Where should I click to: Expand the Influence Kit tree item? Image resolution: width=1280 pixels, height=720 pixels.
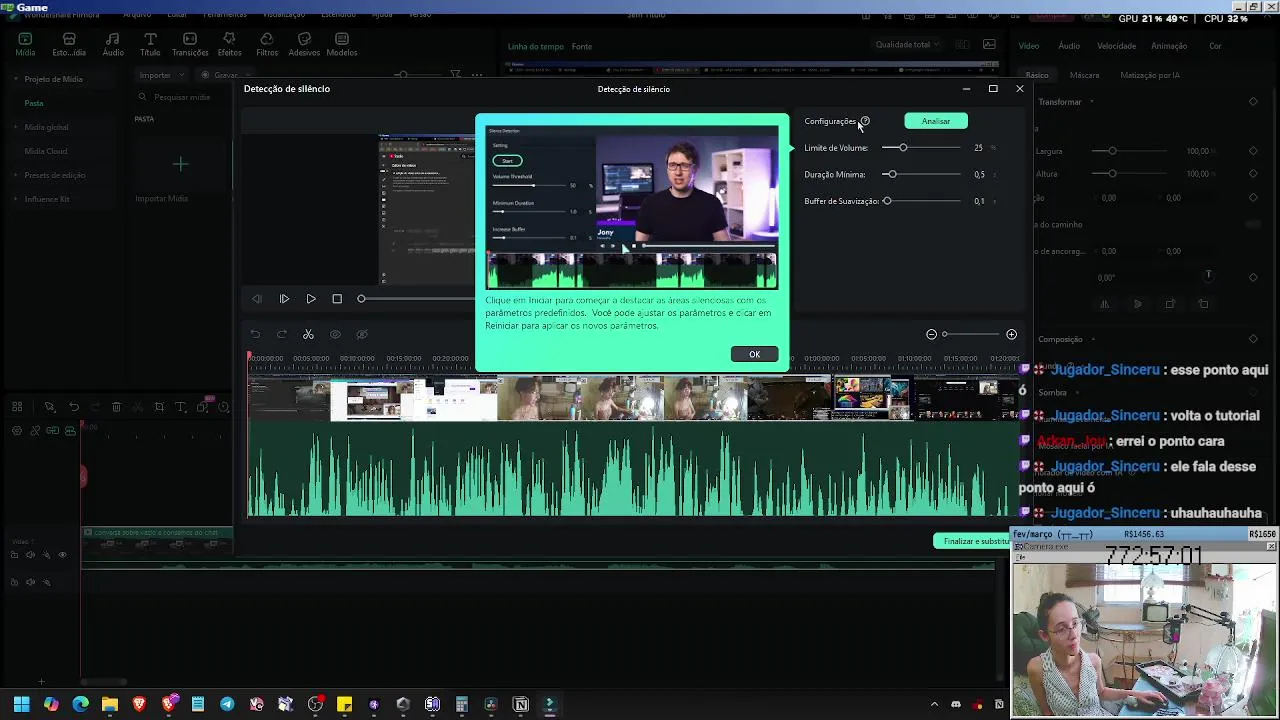coord(16,199)
